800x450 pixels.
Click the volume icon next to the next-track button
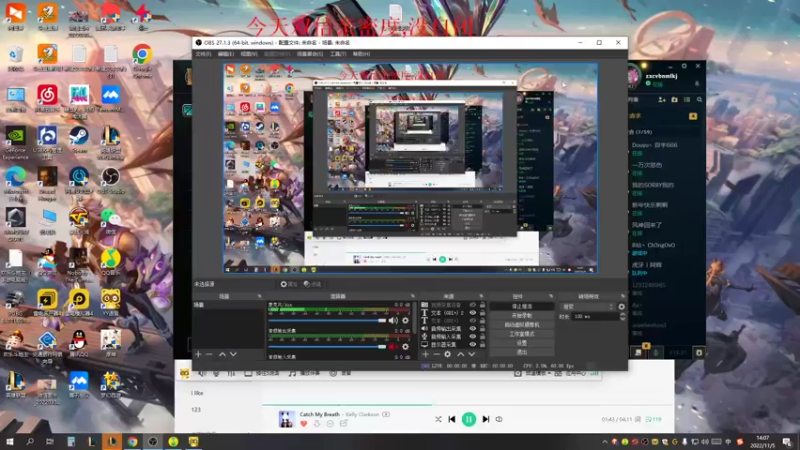499,419
